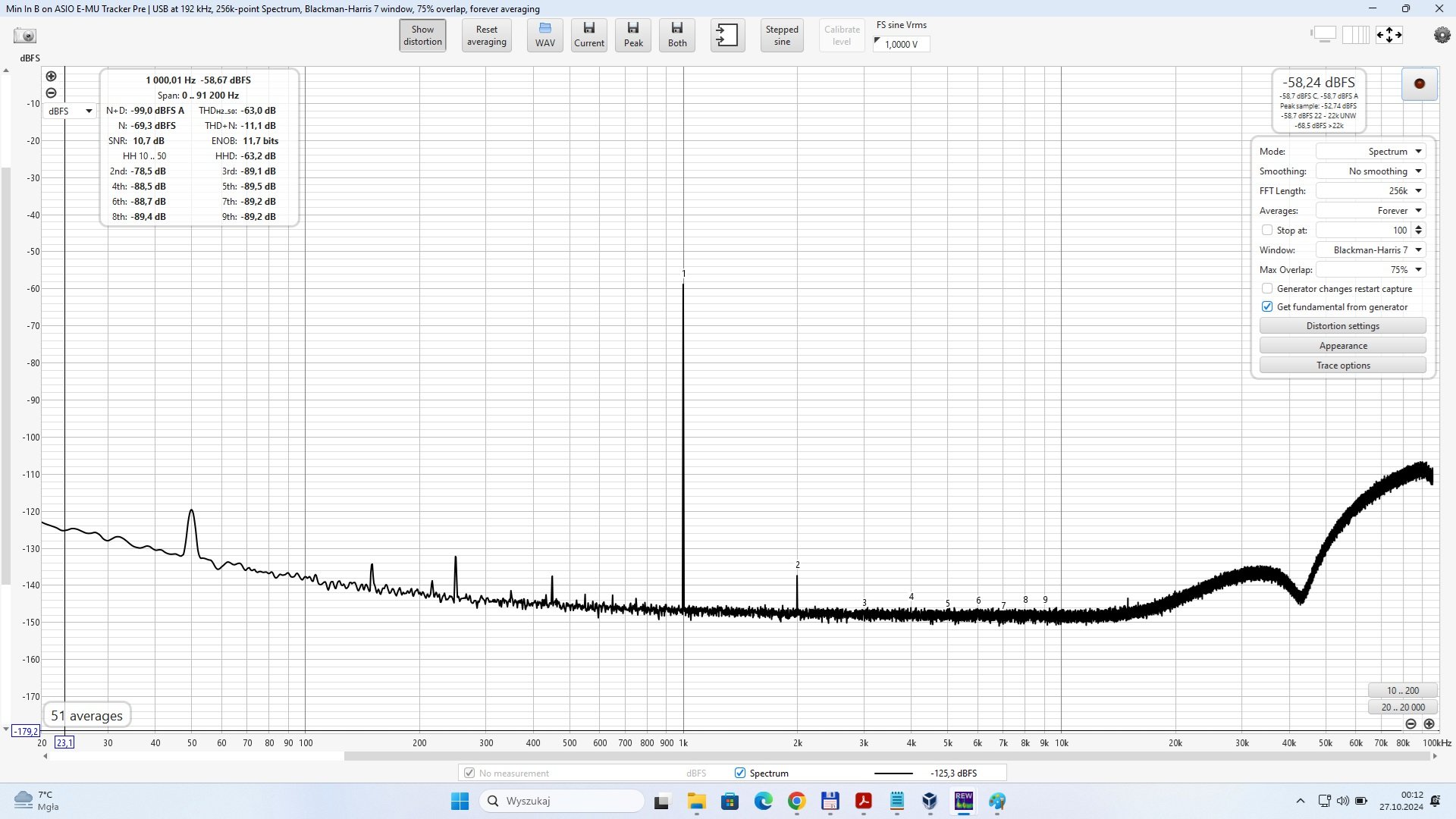The width and height of the screenshot is (1456, 819).
Task: Enable the Stop at checkbox
Action: [1266, 230]
